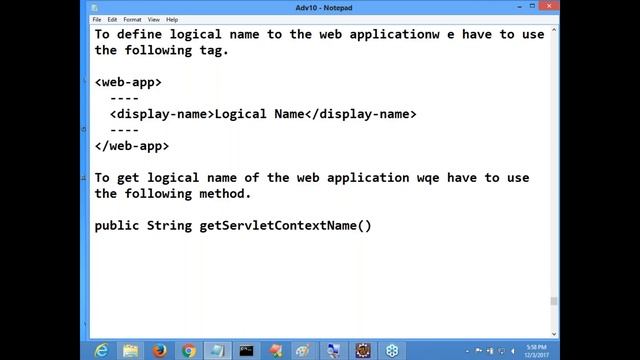The width and height of the screenshot is (640, 360).
Task: Open the dark red gear taskbar app
Action: pos(363,351)
